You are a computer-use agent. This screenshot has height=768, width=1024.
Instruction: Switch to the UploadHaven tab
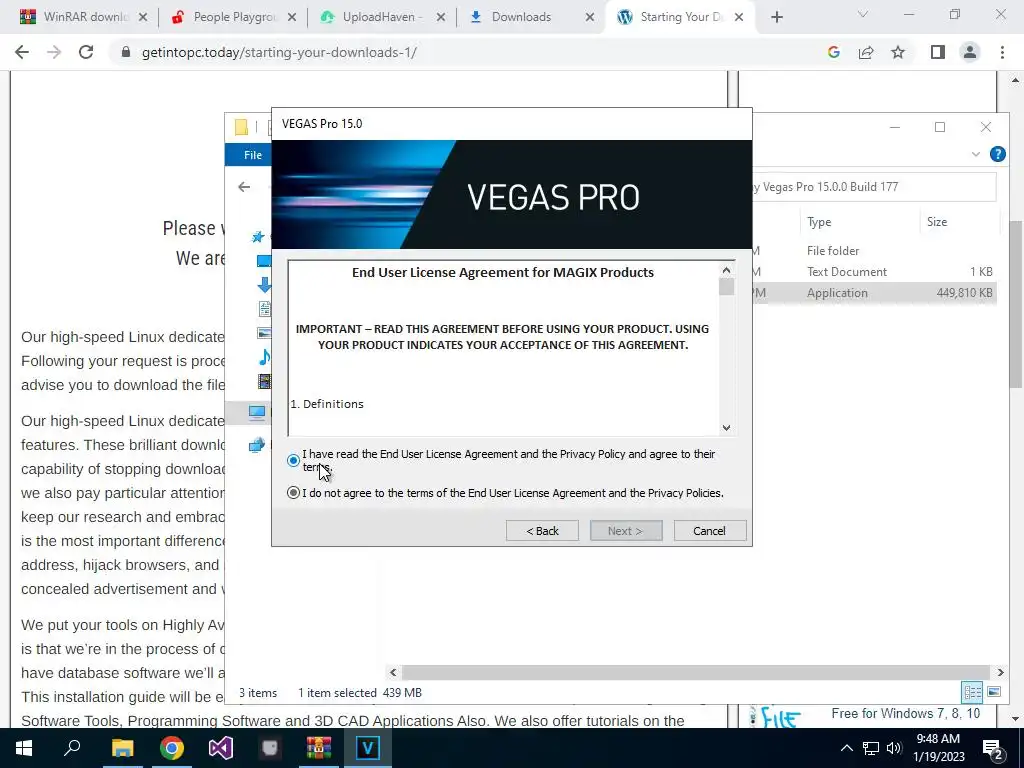pos(382,17)
